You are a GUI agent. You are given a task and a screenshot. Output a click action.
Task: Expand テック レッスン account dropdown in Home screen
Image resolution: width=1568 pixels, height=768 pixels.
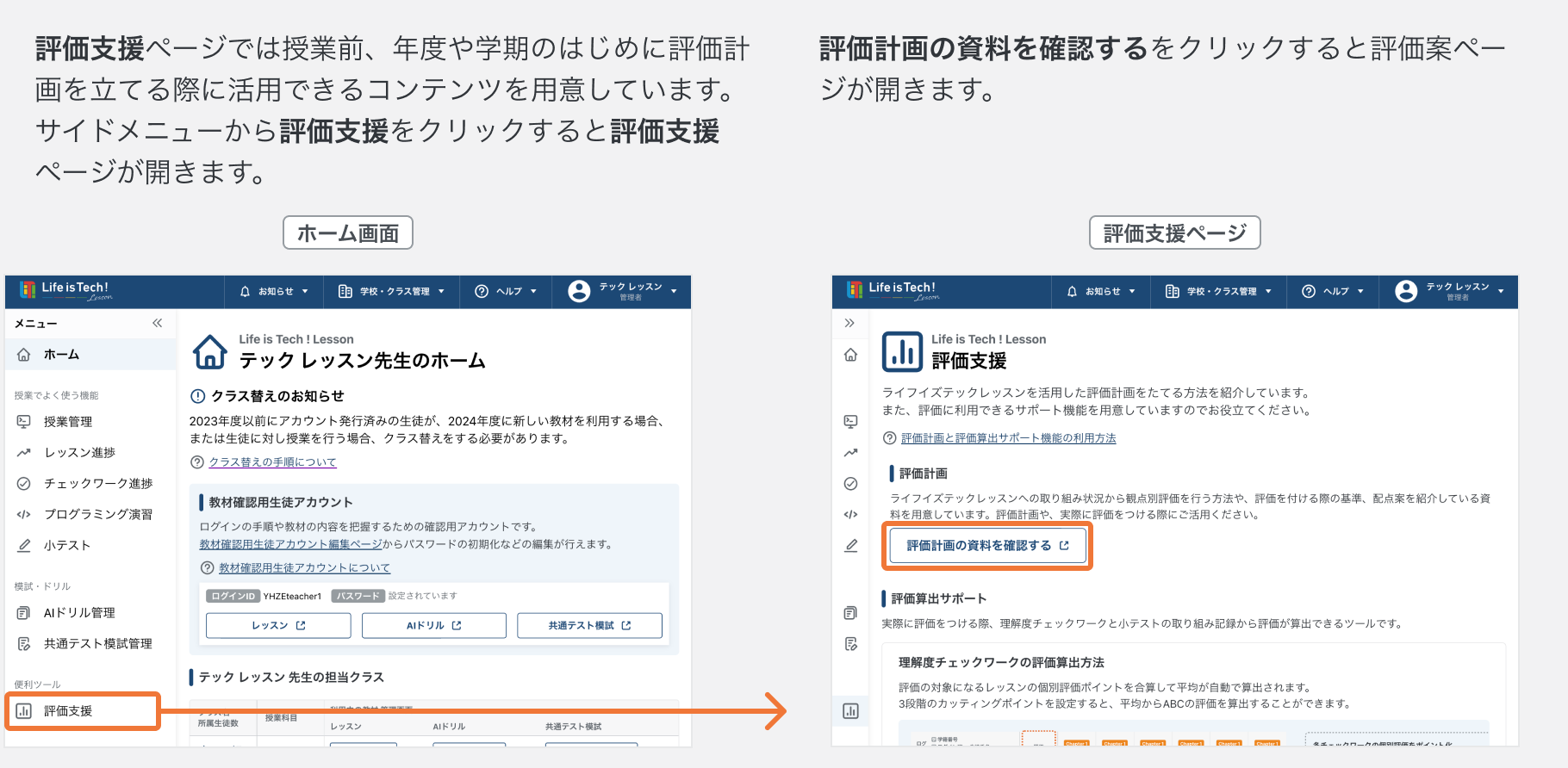click(x=674, y=291)
